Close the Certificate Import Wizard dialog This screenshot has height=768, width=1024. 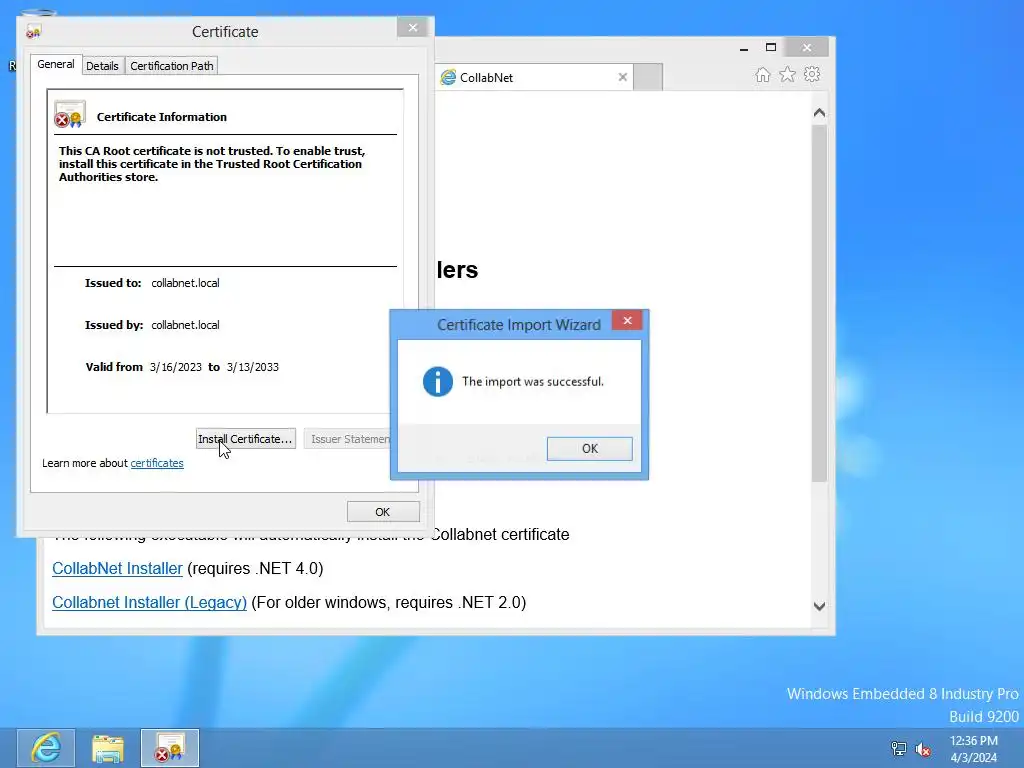pos(627,321)
